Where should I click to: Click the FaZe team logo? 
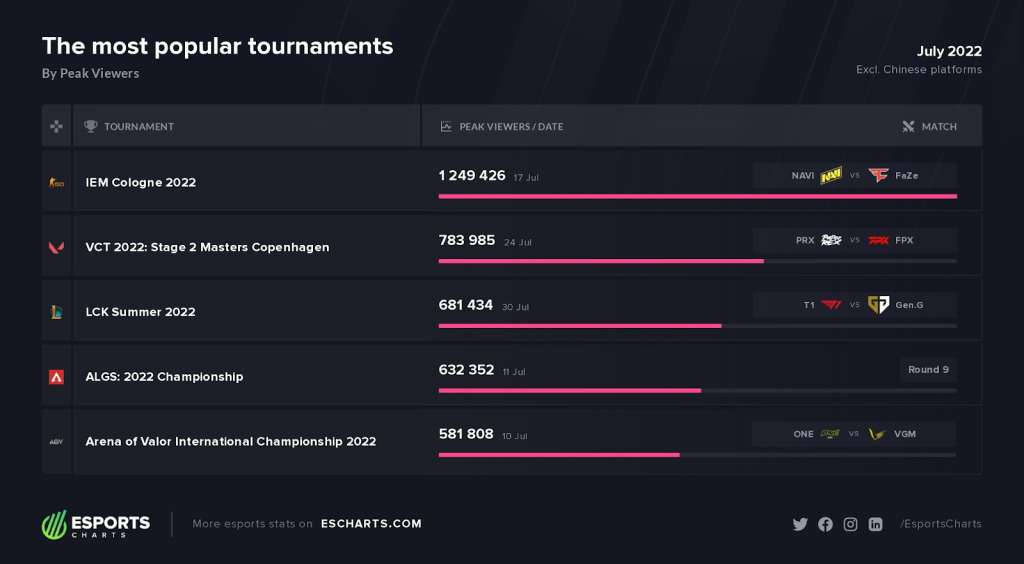878,176
